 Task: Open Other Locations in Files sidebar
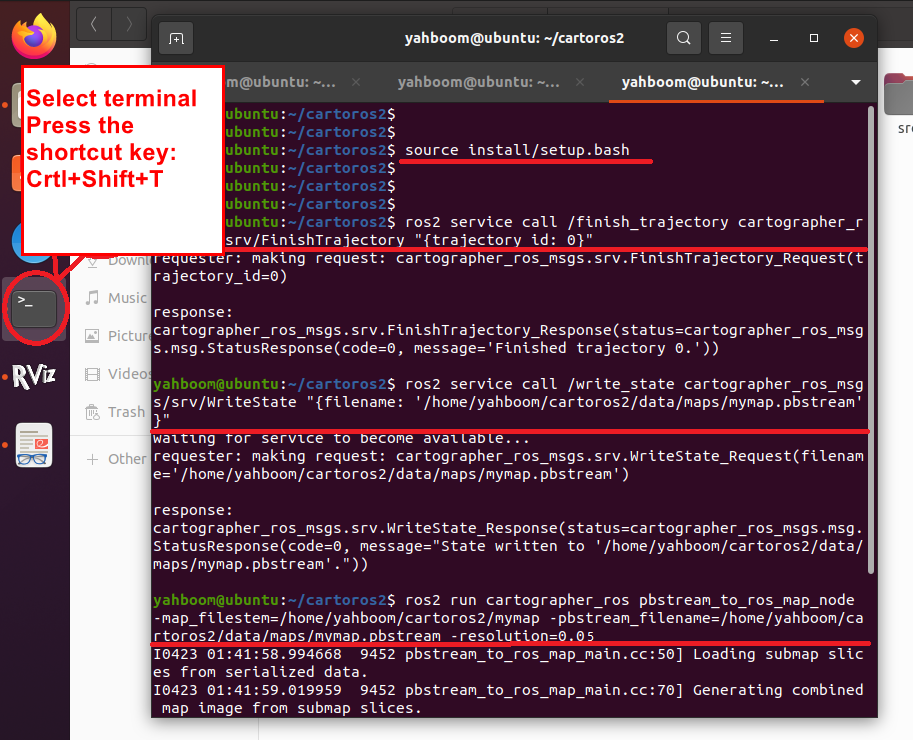[x=116, y=459]
